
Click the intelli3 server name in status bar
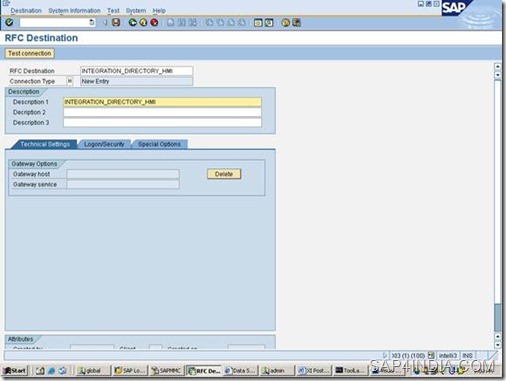pyautogui.click(x=448, y=356)
